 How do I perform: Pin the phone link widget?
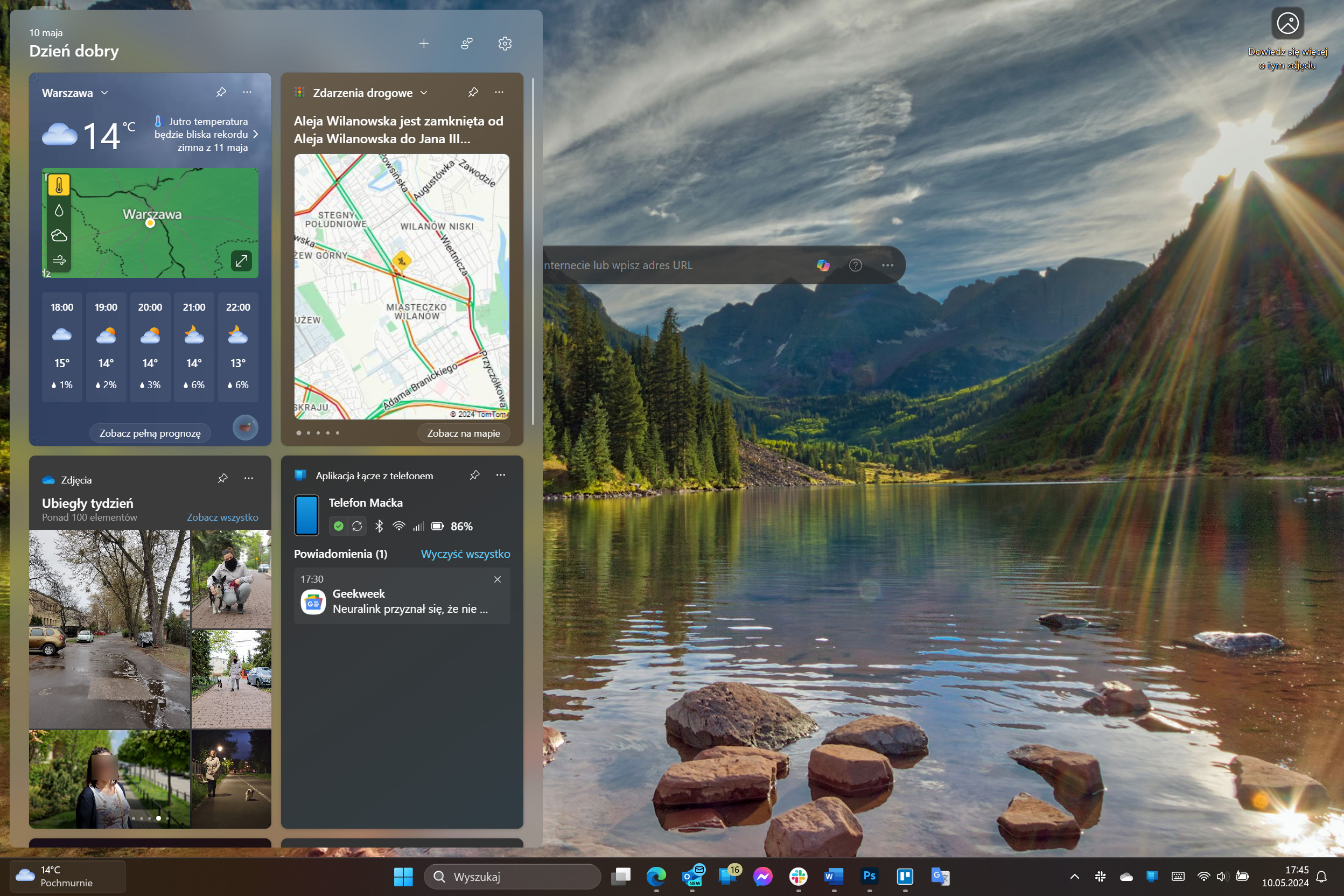click(474, 475)
